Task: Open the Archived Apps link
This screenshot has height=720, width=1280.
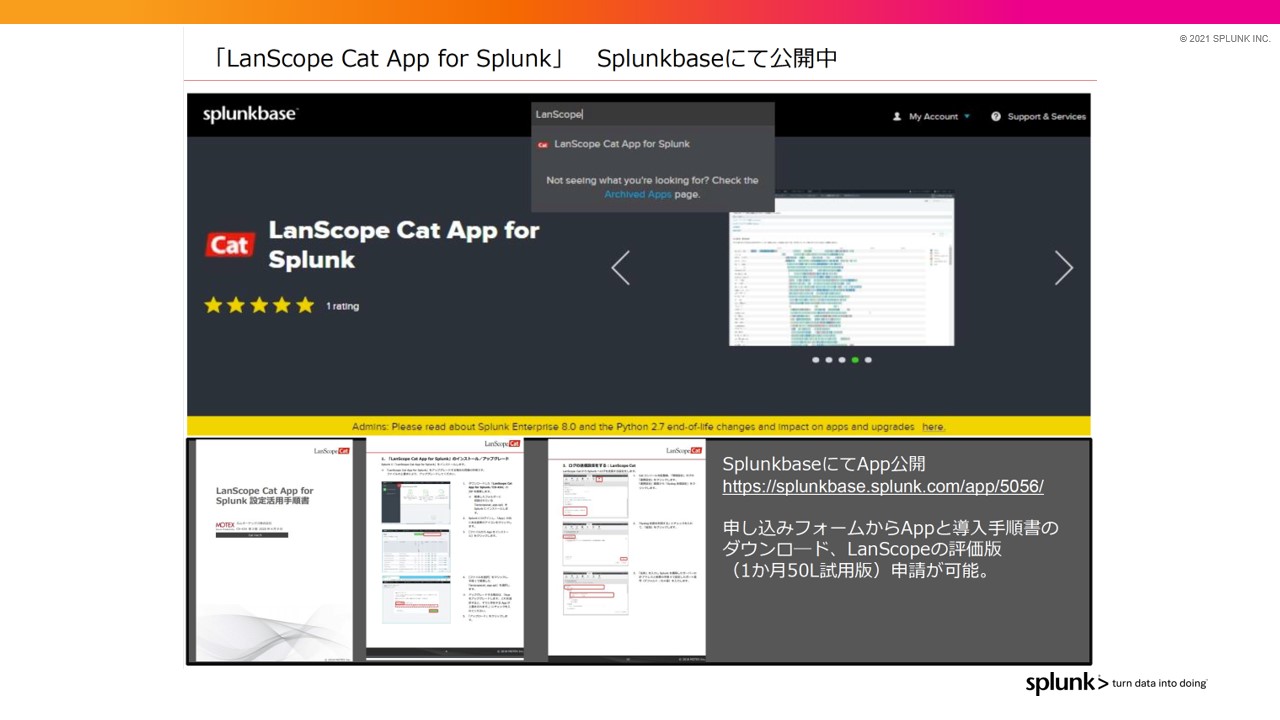Action: click(638, 194)
